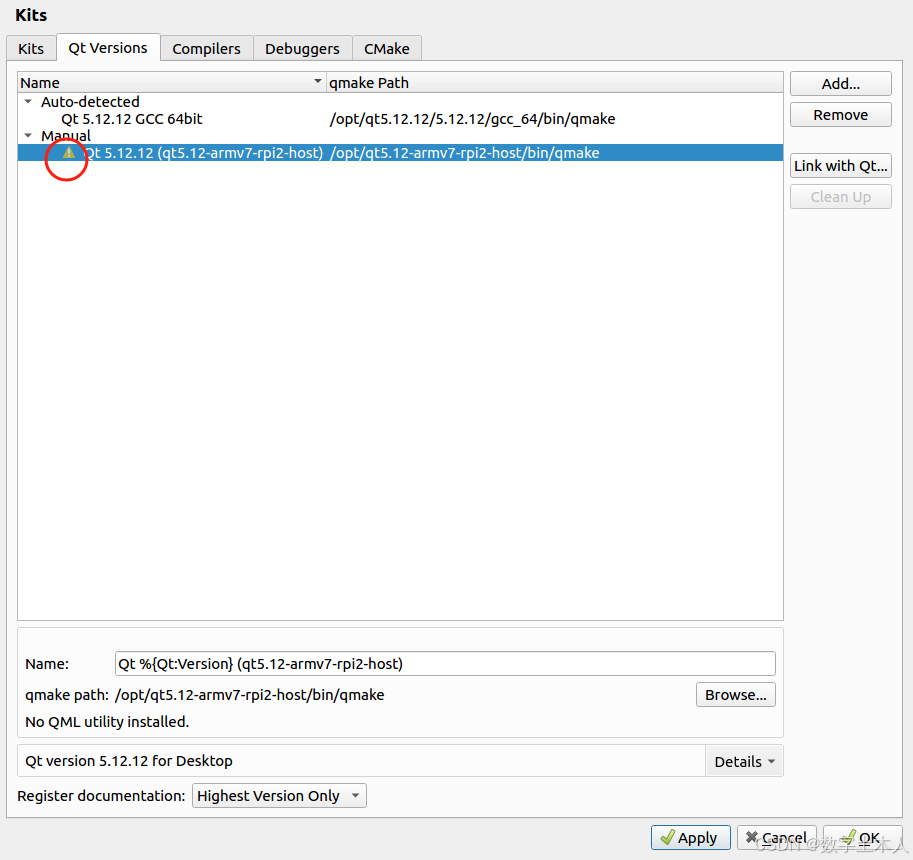Open the Debuggers tab

[x=302, y=48]
